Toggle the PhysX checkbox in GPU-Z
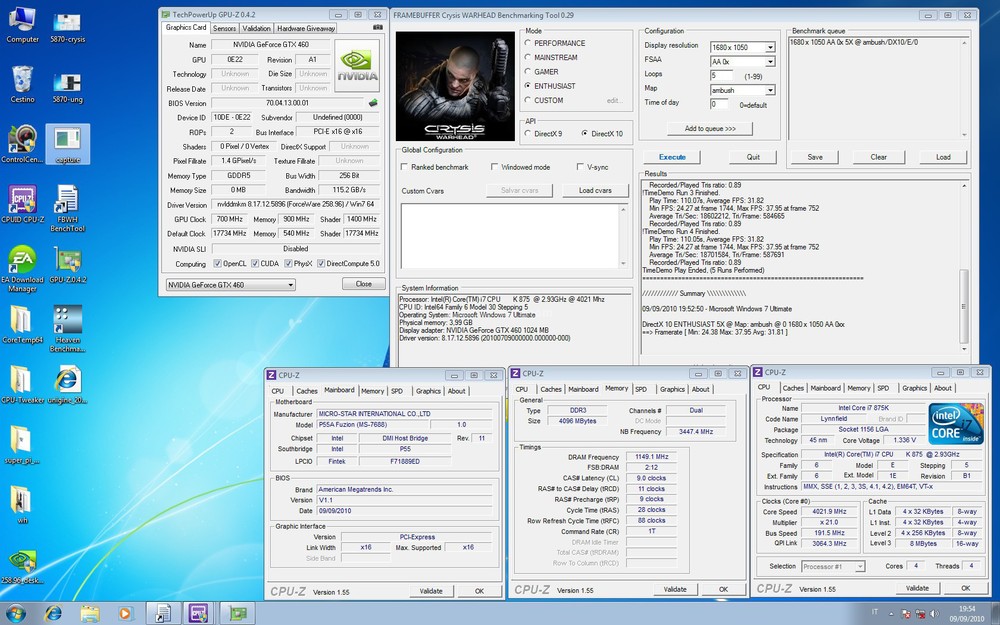This screenshot has height=625, width=1000. [288, 263]
